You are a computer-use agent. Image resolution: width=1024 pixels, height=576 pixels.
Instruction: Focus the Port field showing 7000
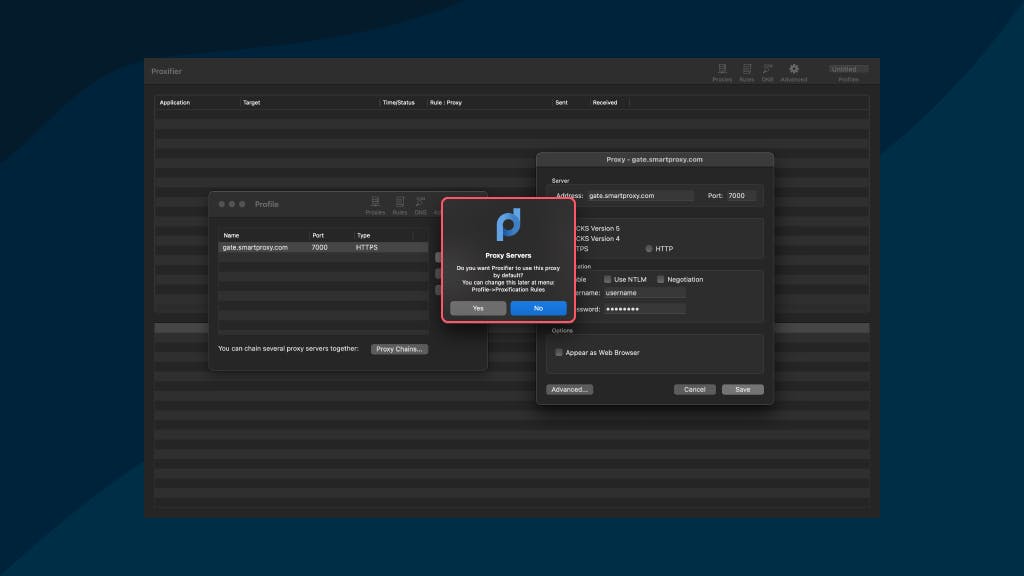741,196
